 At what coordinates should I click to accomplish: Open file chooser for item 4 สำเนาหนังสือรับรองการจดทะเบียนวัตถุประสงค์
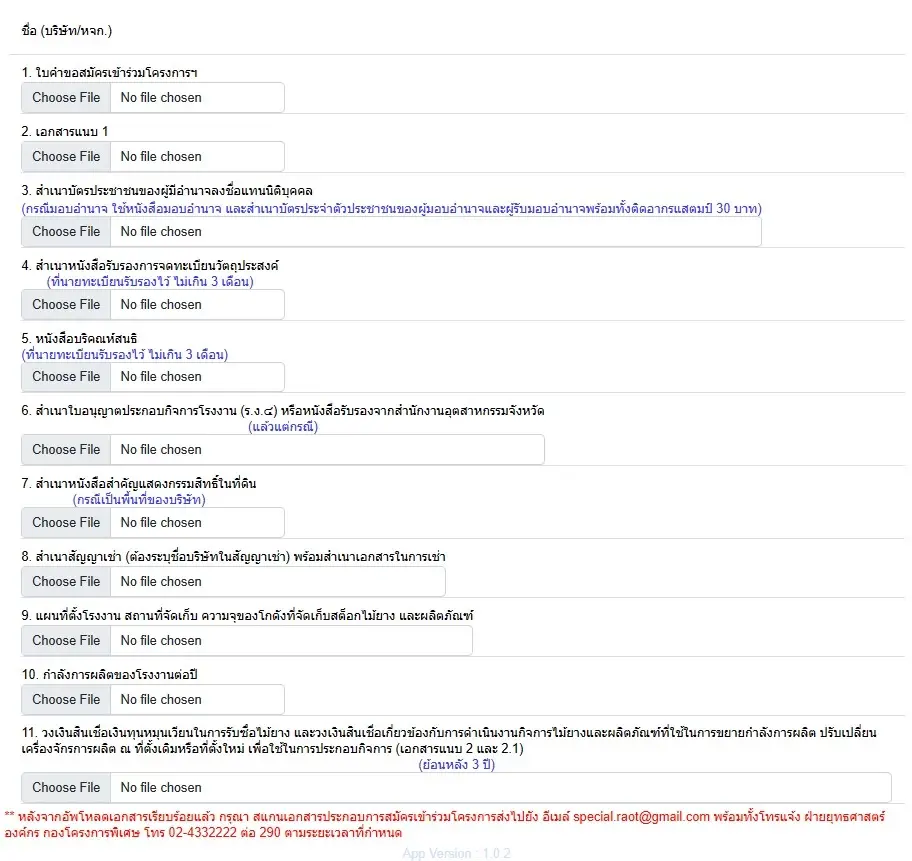66,304
